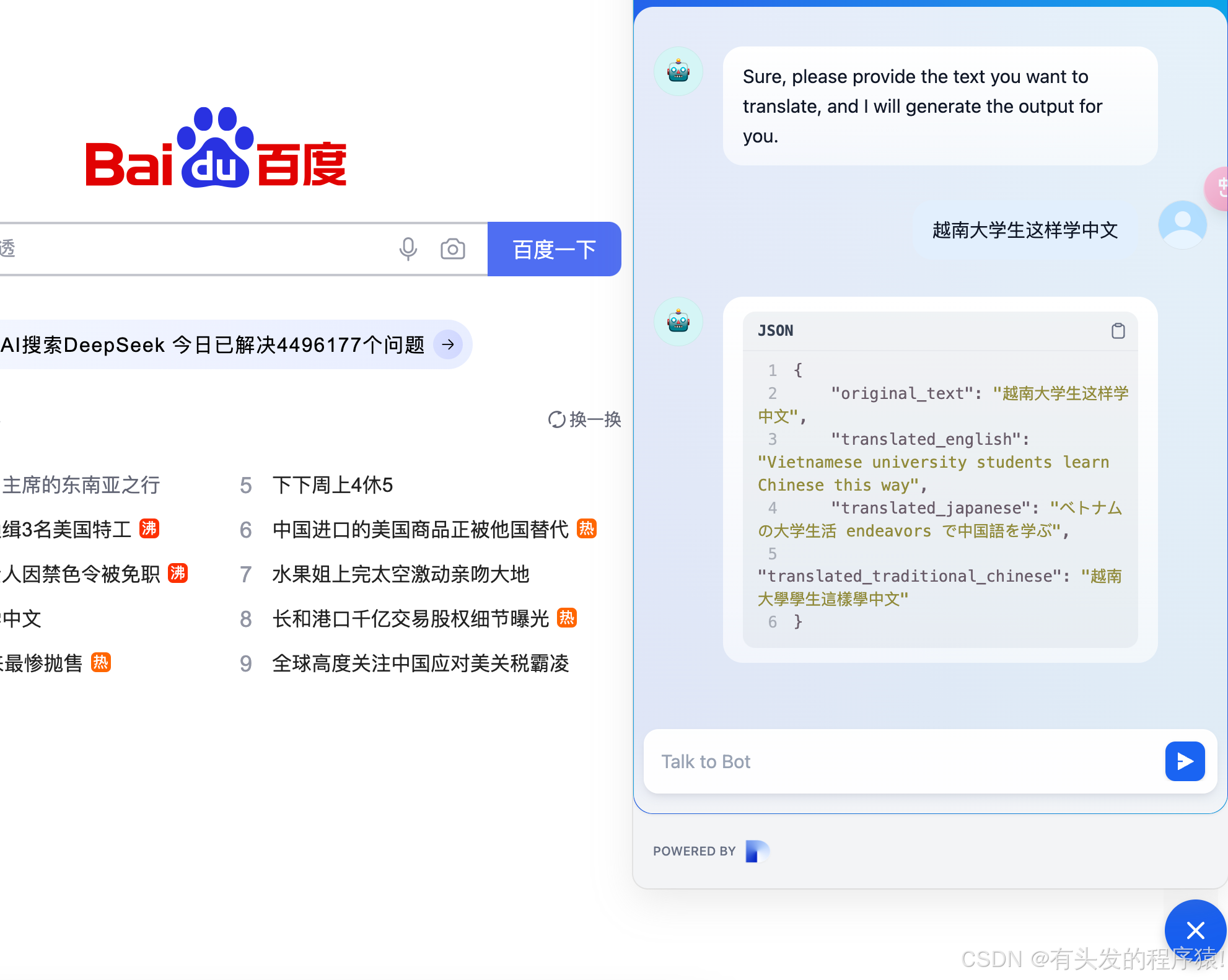
Task: Close the chat widget with the X button
Action: (1195, 929)
